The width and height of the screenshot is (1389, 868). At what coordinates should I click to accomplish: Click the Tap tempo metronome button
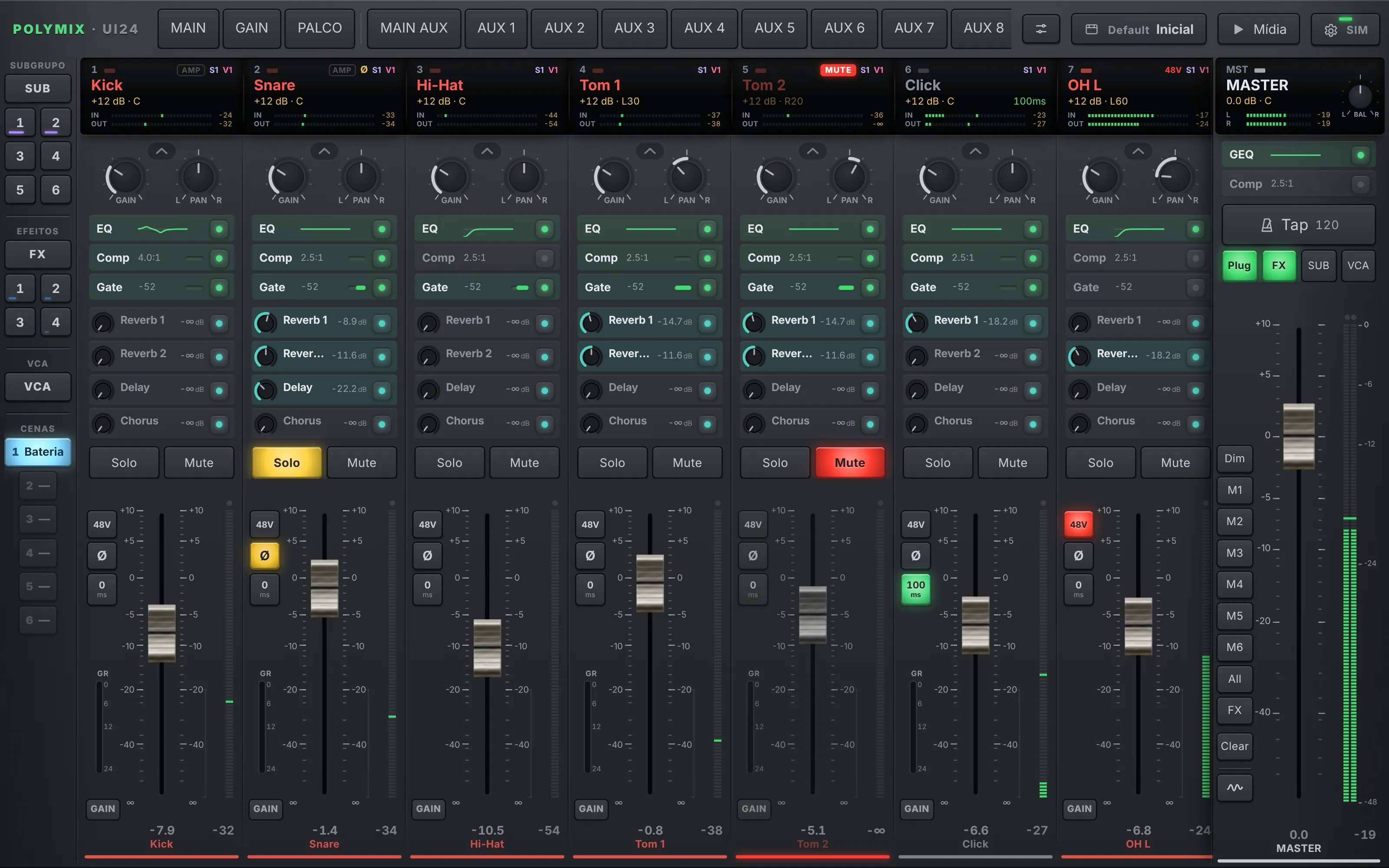pyautogui.click(x=1299, y=225)
